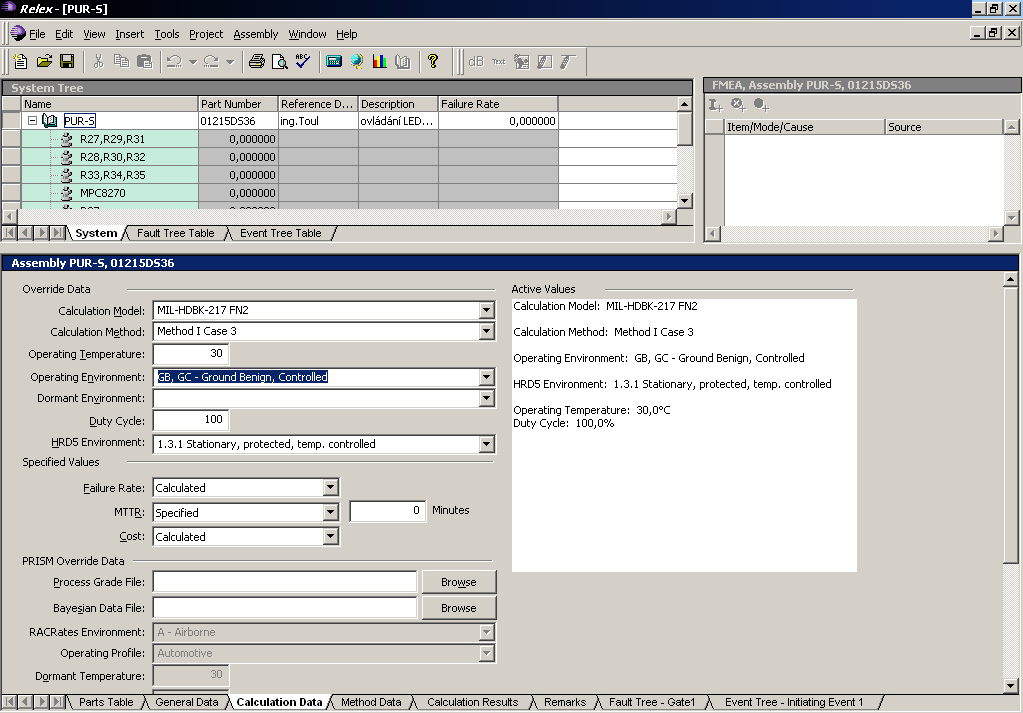Open the HRD5 Environment dropdown

[486, 444]
